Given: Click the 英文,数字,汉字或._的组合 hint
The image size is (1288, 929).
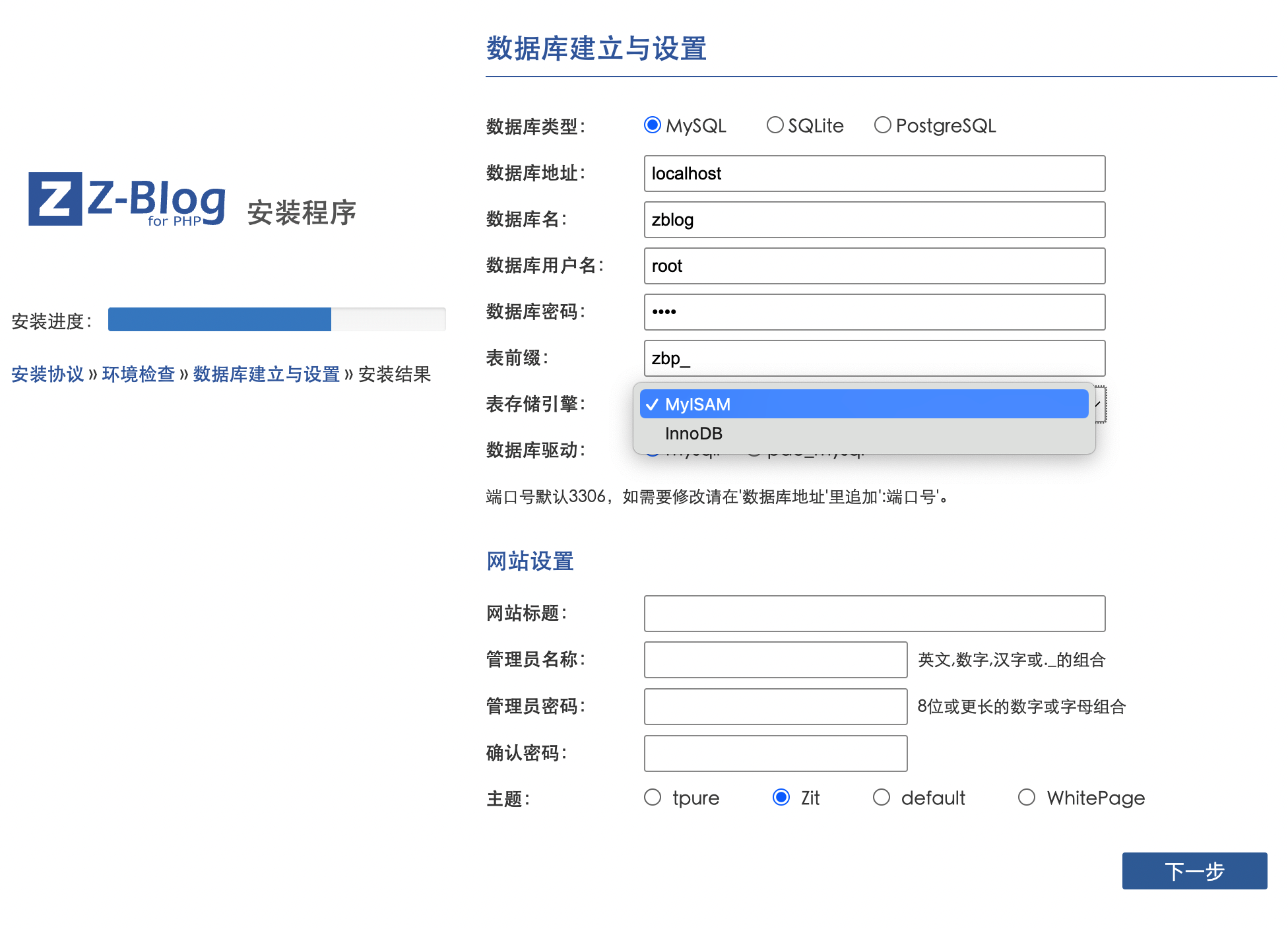Looking at the screenshot, I should tap(1012, 660).
